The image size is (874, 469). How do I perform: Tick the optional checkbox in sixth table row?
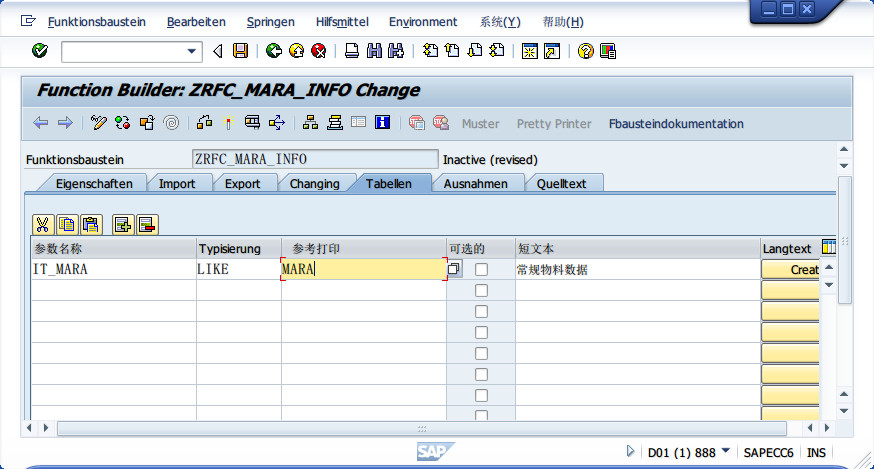(x=481, y=374)
